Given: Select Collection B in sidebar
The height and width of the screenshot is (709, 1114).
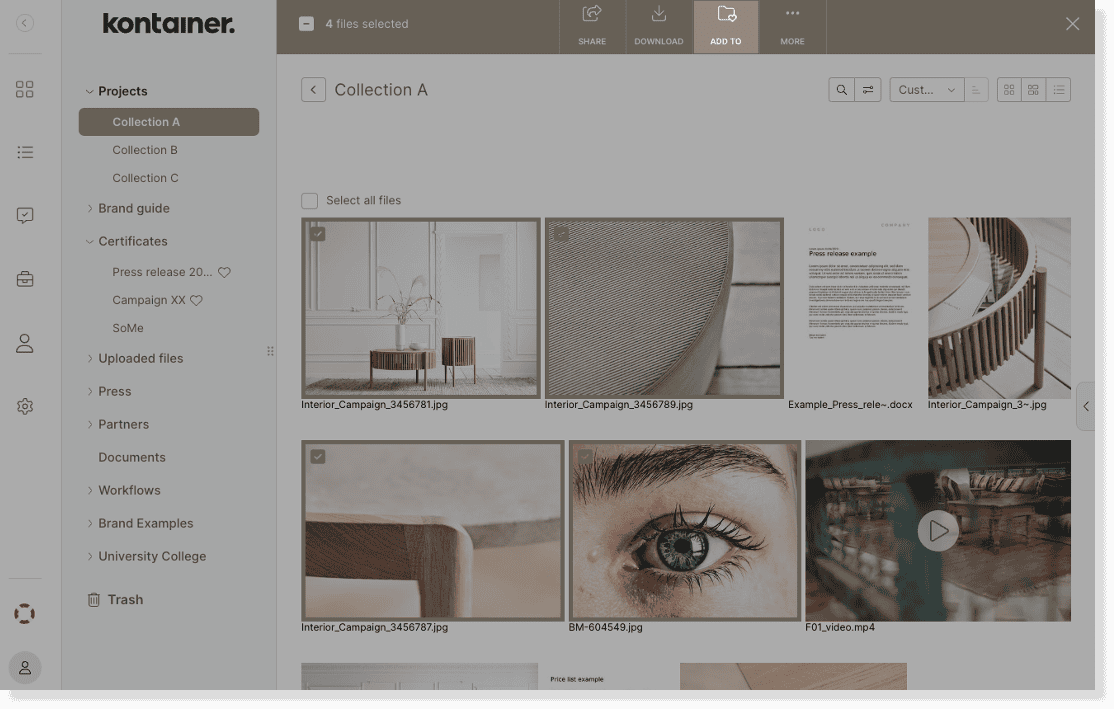Looking at the screenshot, I should pos(145,150).
